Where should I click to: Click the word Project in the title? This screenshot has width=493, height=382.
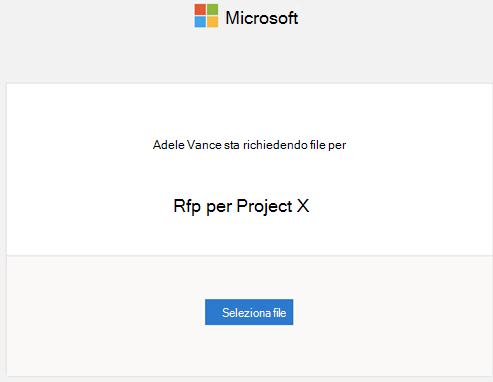pyautogui.click(x=264, y=206)
